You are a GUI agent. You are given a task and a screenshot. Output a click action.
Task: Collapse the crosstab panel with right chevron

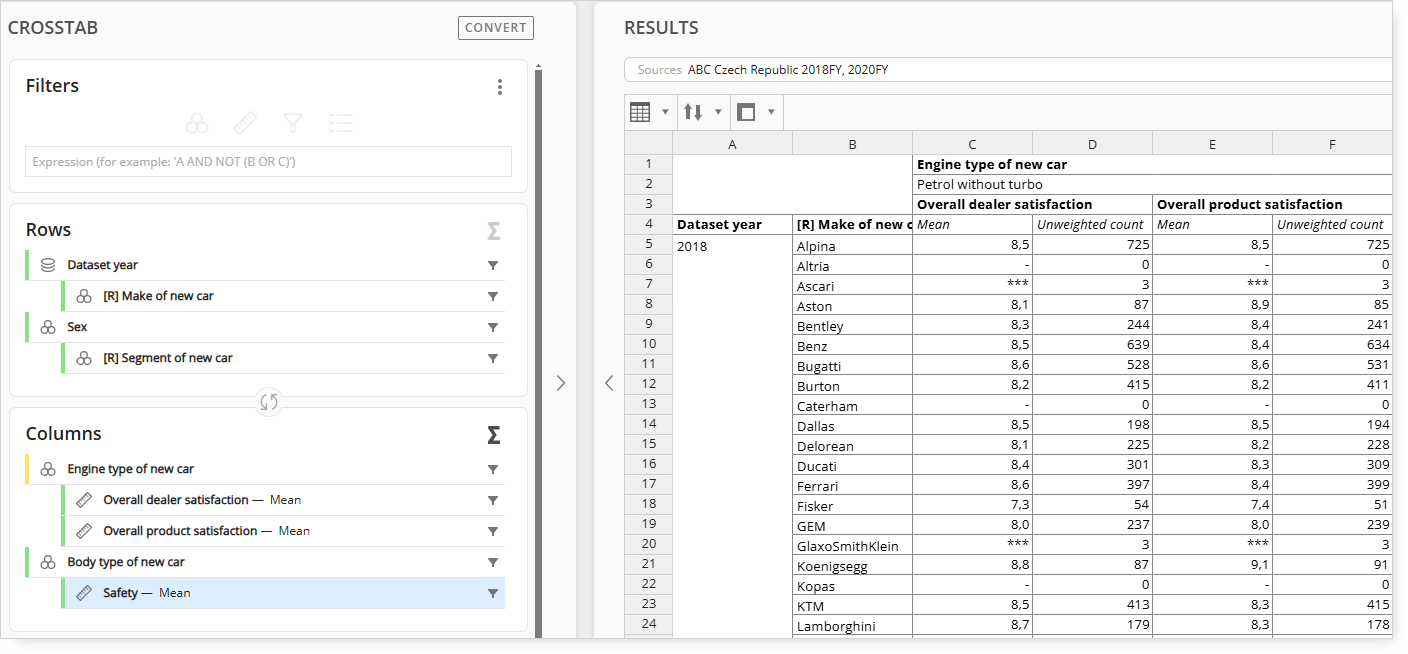coord(560,383)
